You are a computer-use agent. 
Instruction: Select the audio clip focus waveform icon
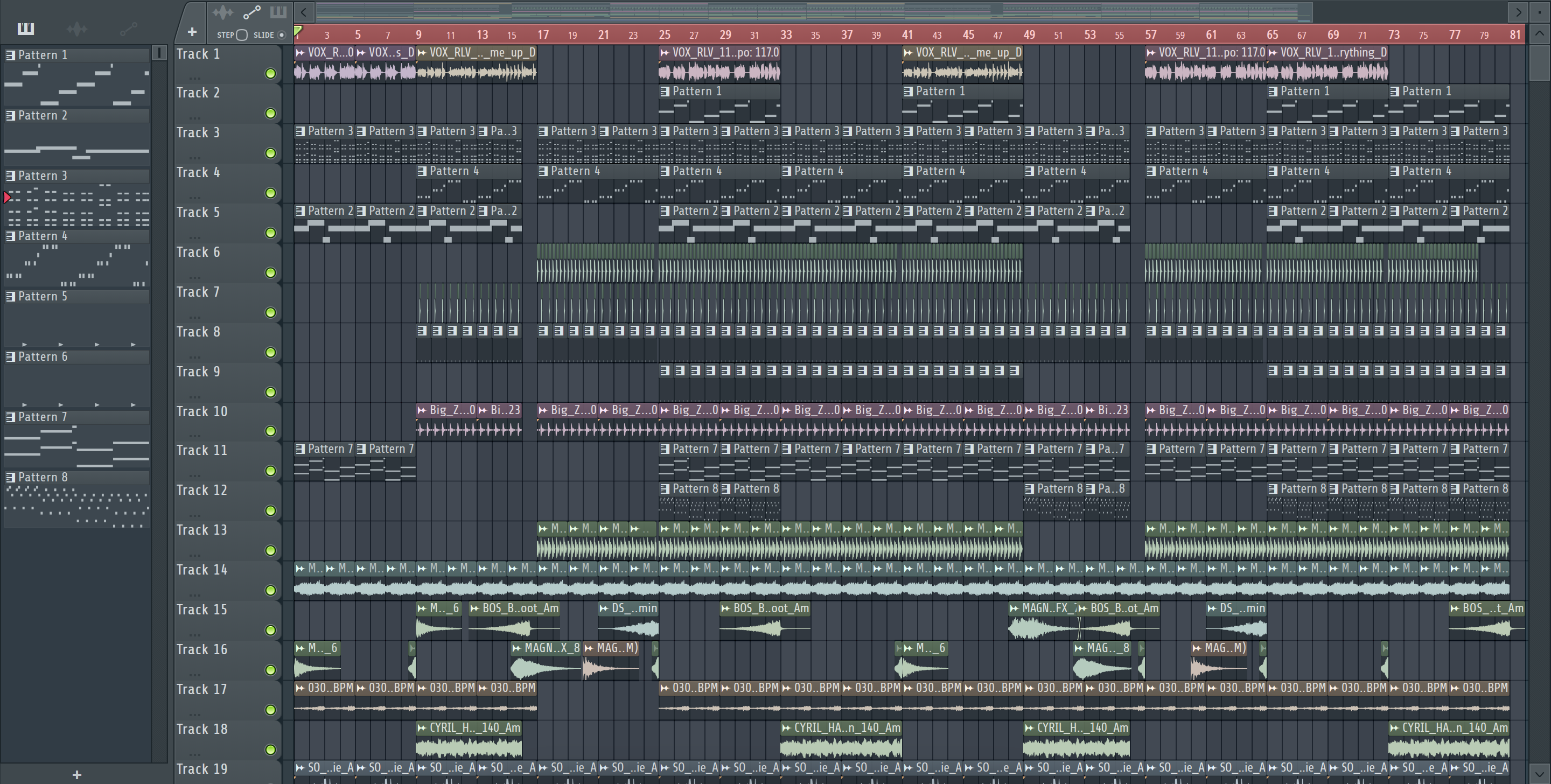click(x=222, y=12)
